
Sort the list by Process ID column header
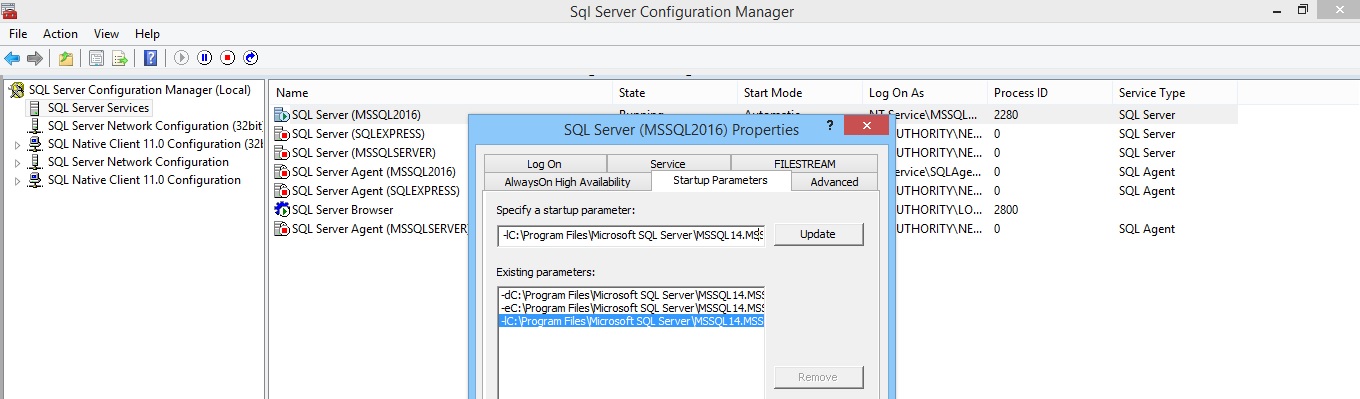pos(1048,92)
